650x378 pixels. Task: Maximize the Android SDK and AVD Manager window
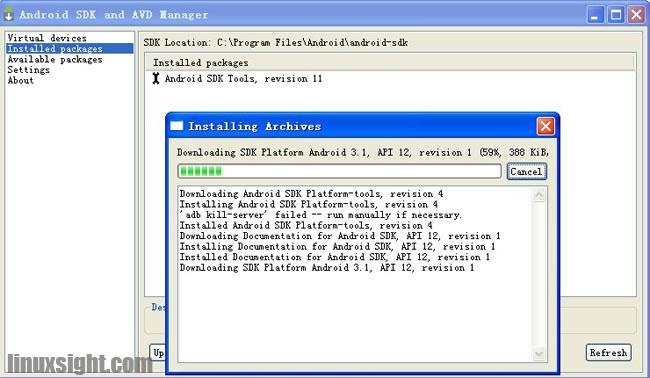point(616,15)
